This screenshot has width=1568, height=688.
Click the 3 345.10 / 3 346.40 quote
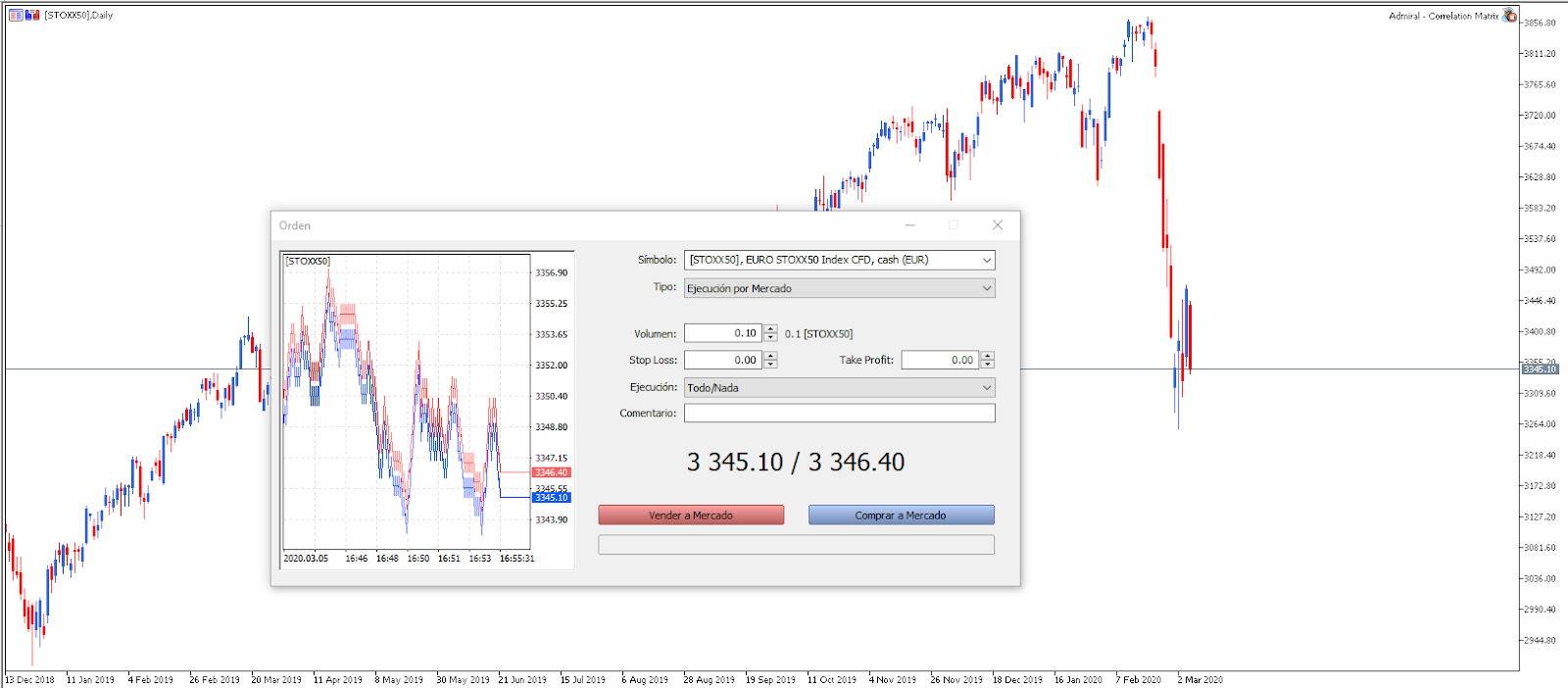pyautogui.click(x=796, y=462)
